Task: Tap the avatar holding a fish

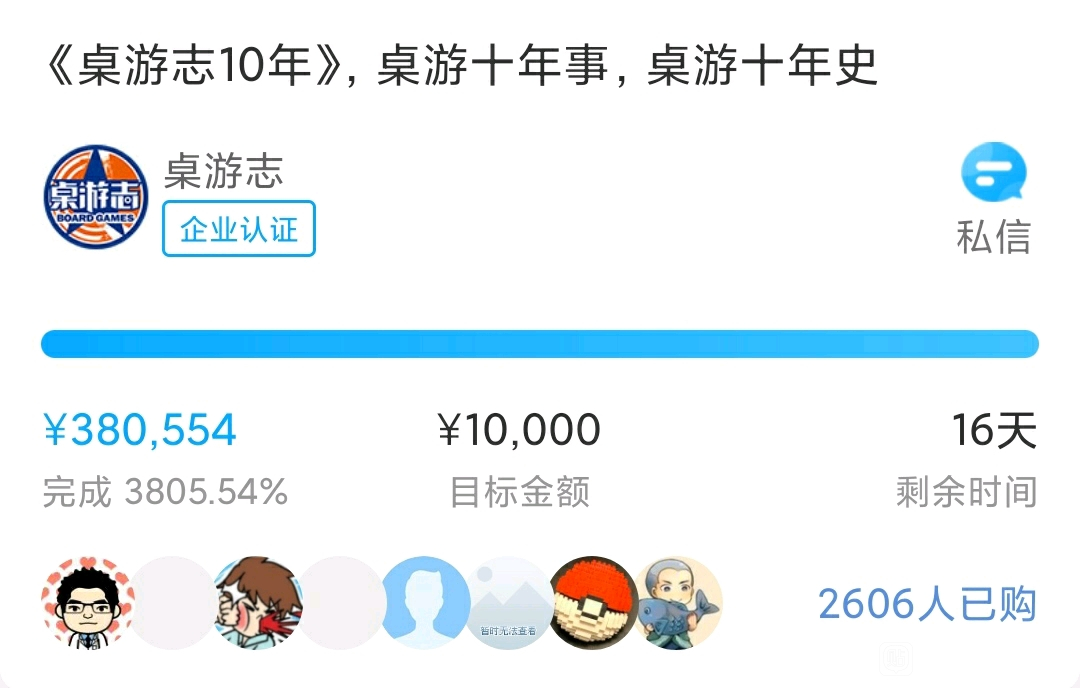Action: coord(678,603)
